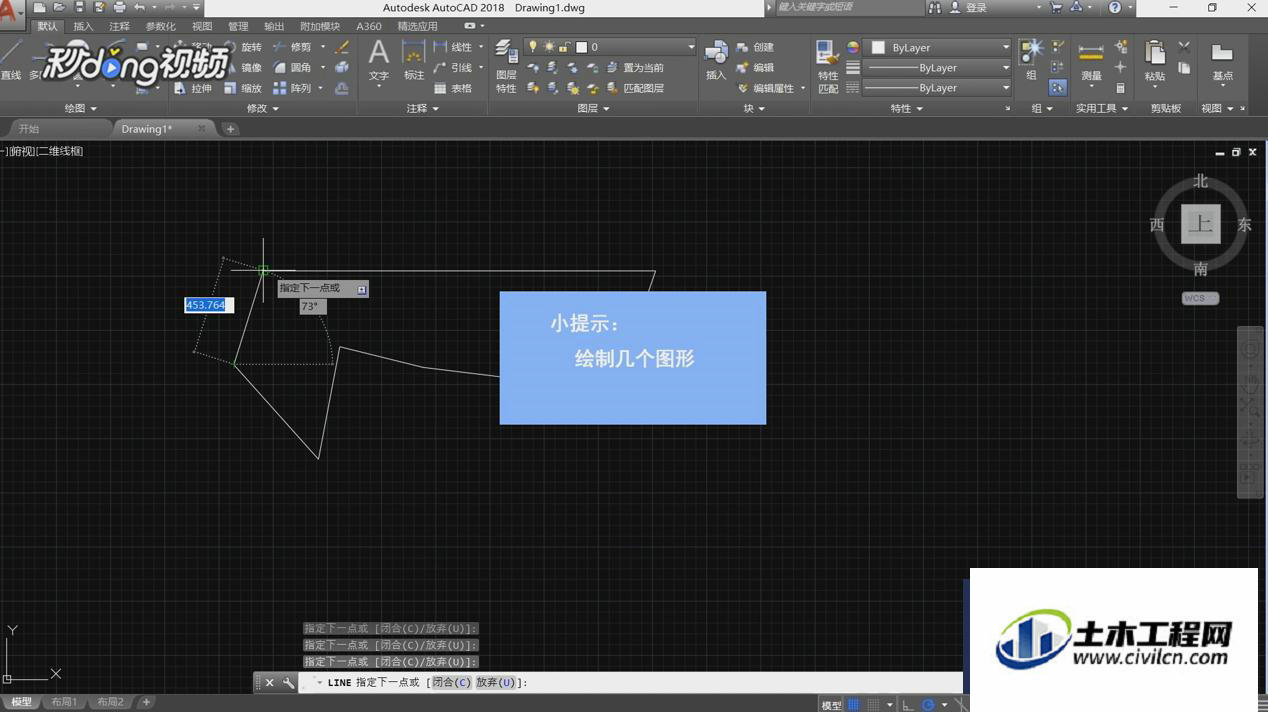The width and height of the screenshot is (1268, 712).
Task: Click the new drawing tab plus button
Action: click(x=230, y=129)
